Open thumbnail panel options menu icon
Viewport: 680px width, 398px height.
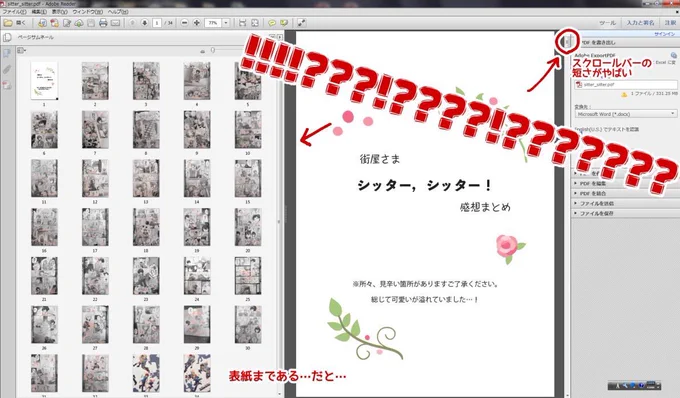click(x=21, y=51)
